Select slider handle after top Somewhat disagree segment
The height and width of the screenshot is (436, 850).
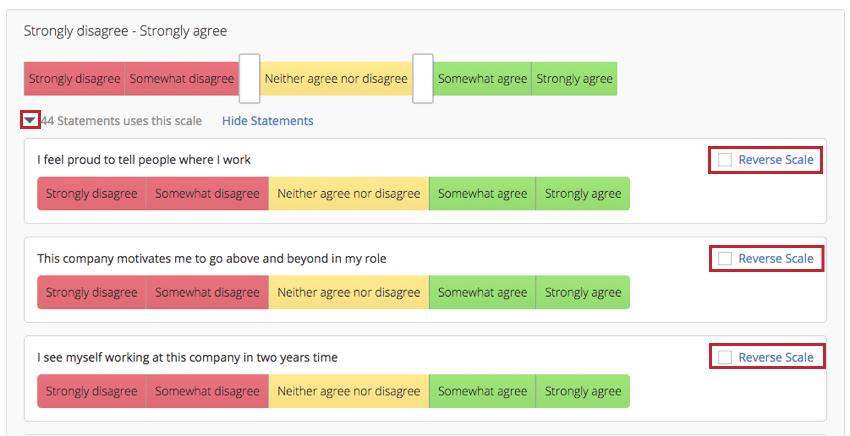(250, 79)
